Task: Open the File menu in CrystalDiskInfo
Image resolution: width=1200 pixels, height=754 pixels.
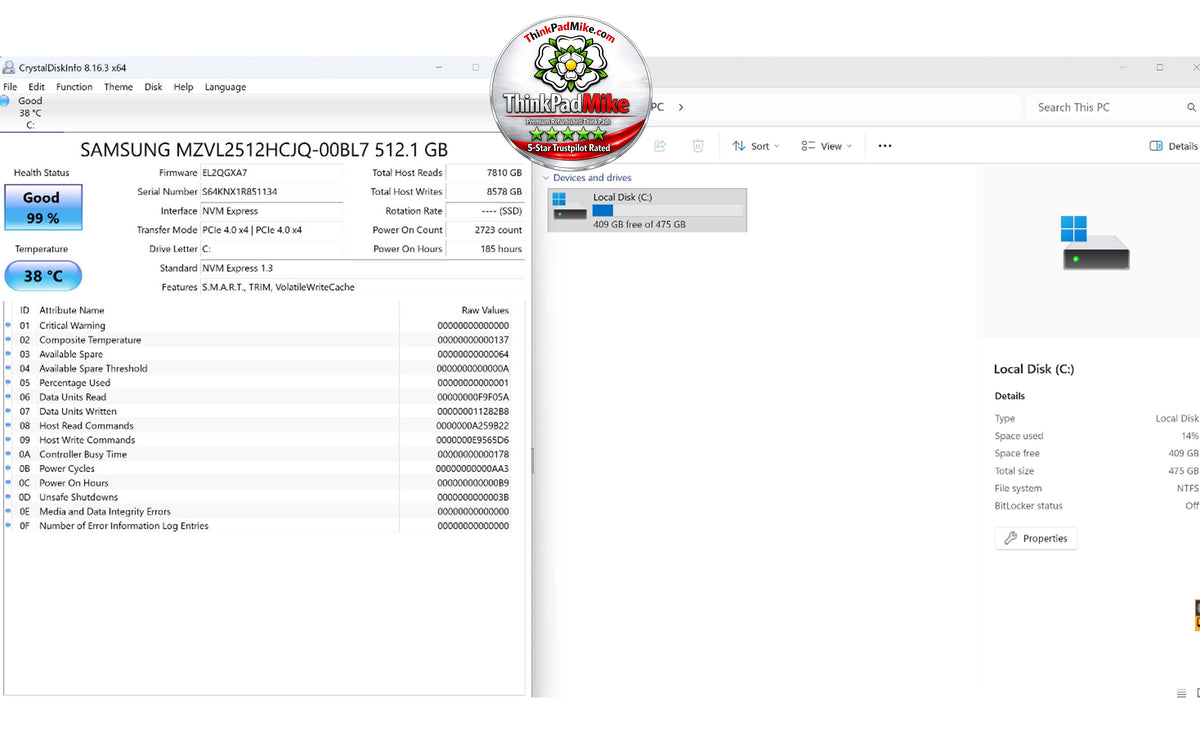Action: 10,87
